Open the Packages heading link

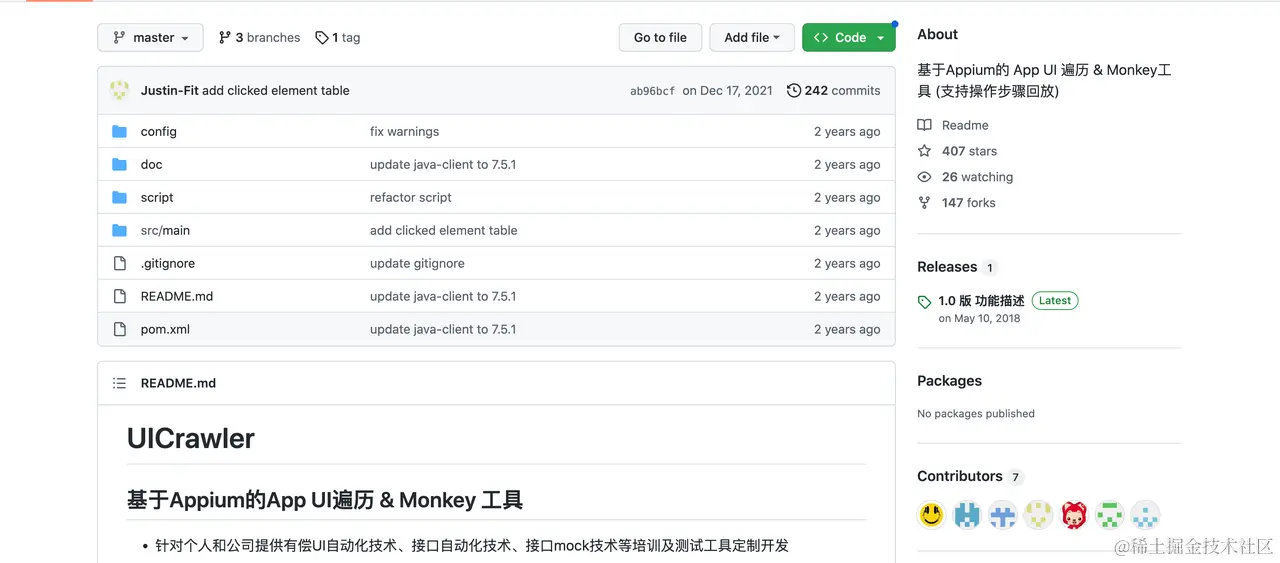coord(949,381)
